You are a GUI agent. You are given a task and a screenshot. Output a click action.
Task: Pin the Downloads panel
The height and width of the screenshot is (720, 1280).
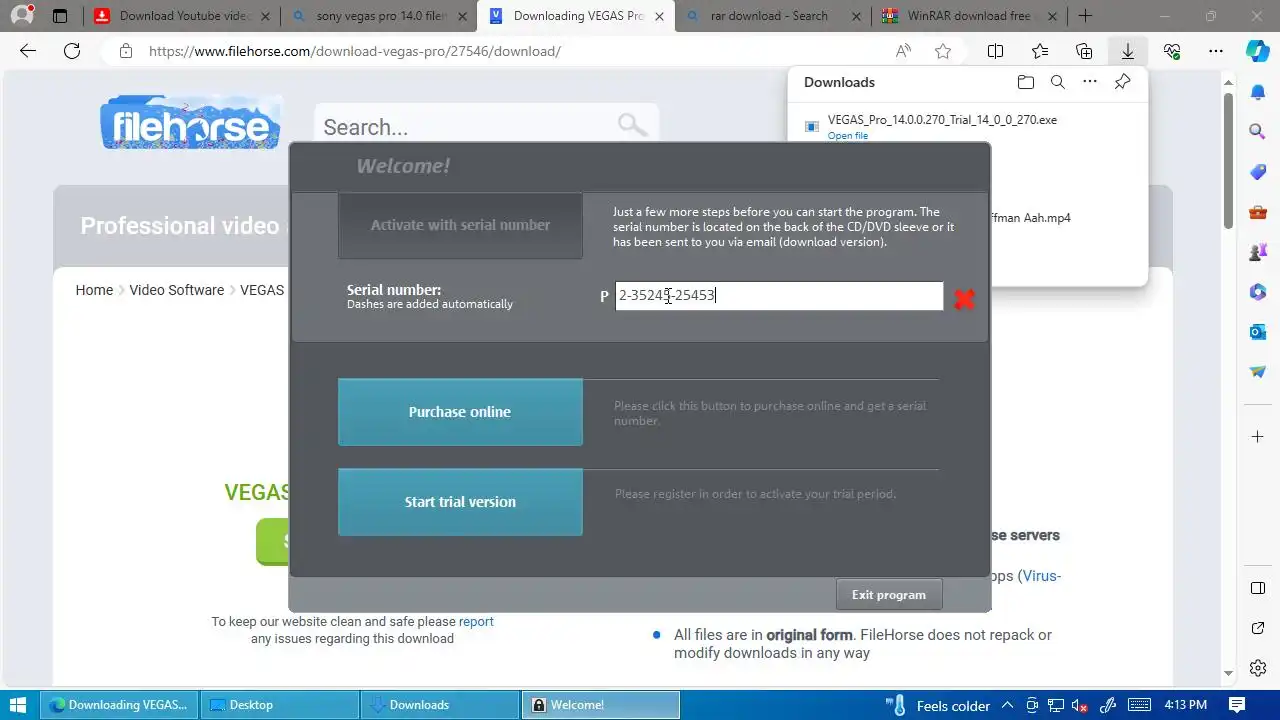[x=1123, y=82]
